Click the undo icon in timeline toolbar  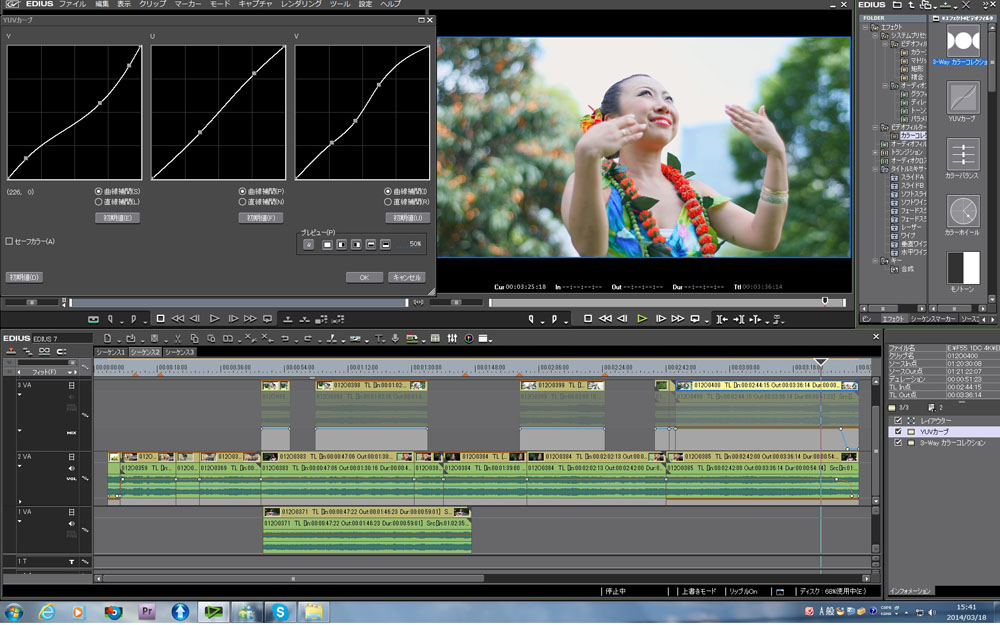285,339
